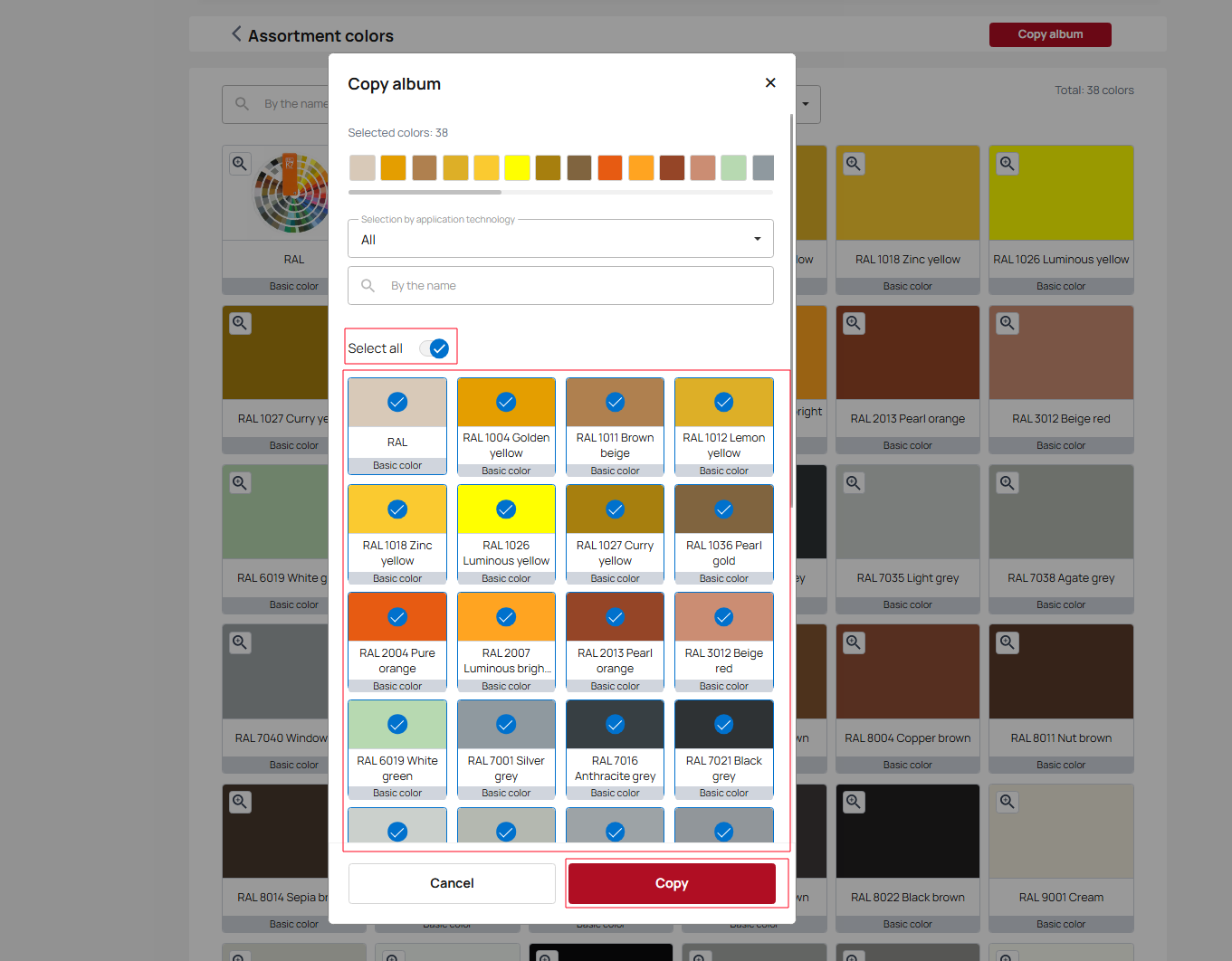
Task: Turn off the Select all toggle
Action: click(435, 348)
